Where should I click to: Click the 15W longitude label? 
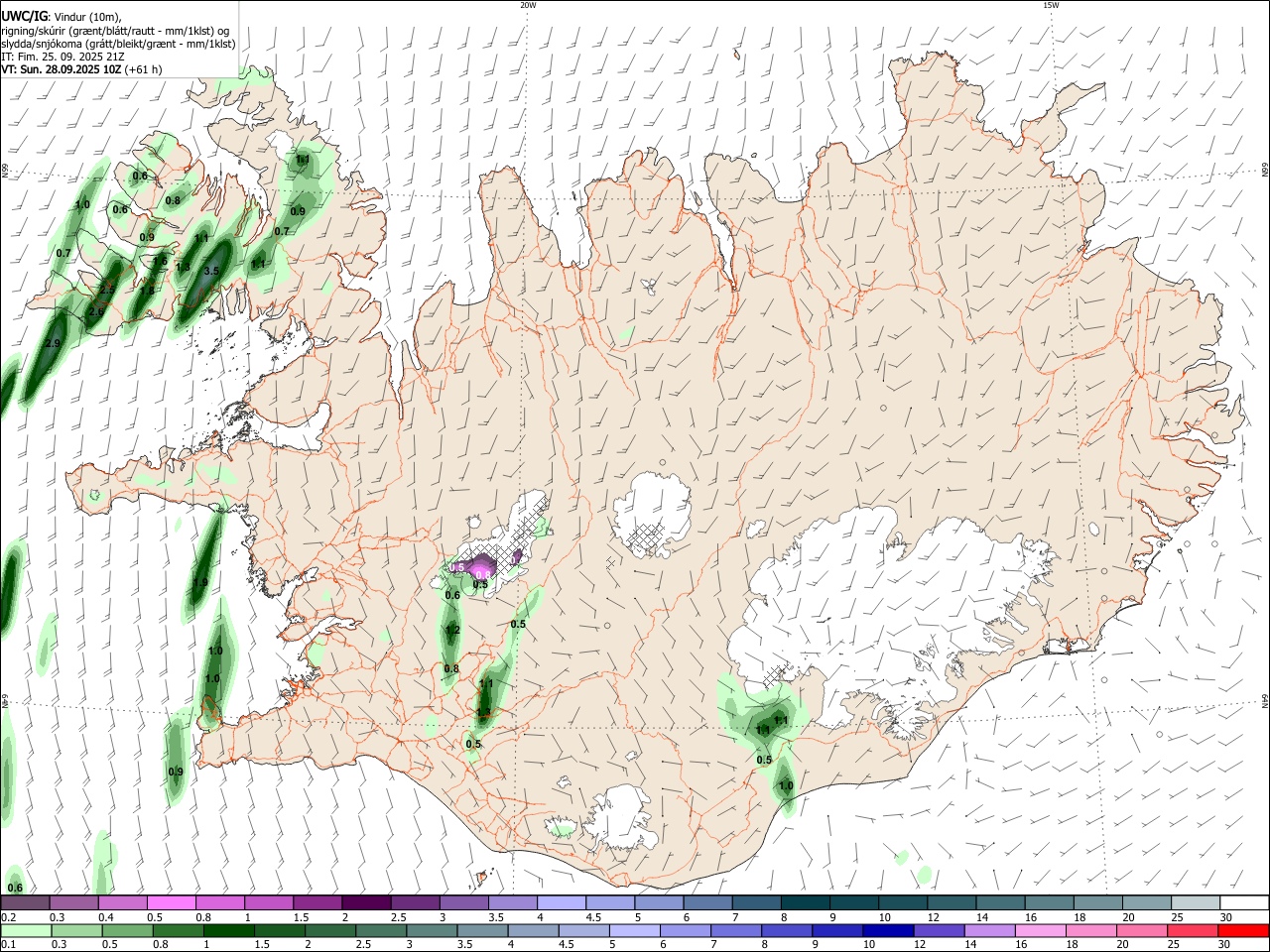coord(1051,5)
